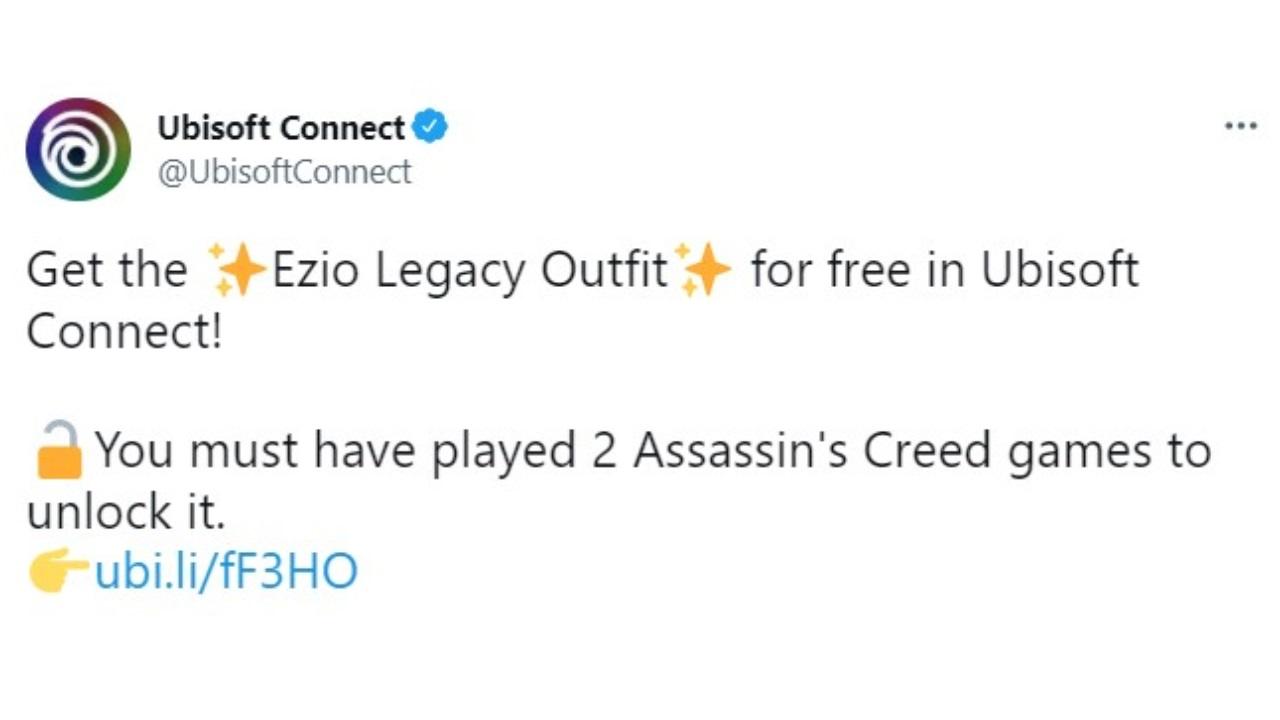Viewport: 1280px width, 720px height.
Task: Open the three-dot more options menu
Action: [1240, 127]
